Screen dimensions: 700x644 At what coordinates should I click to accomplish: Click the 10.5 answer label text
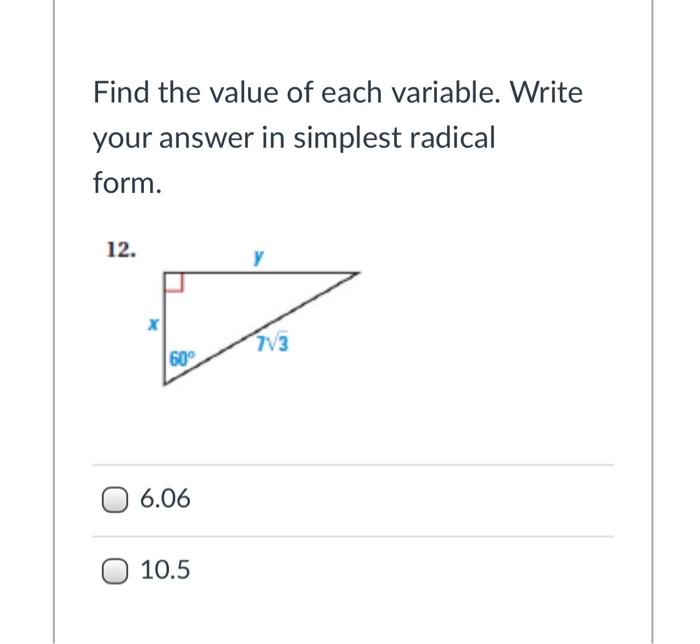166,571
